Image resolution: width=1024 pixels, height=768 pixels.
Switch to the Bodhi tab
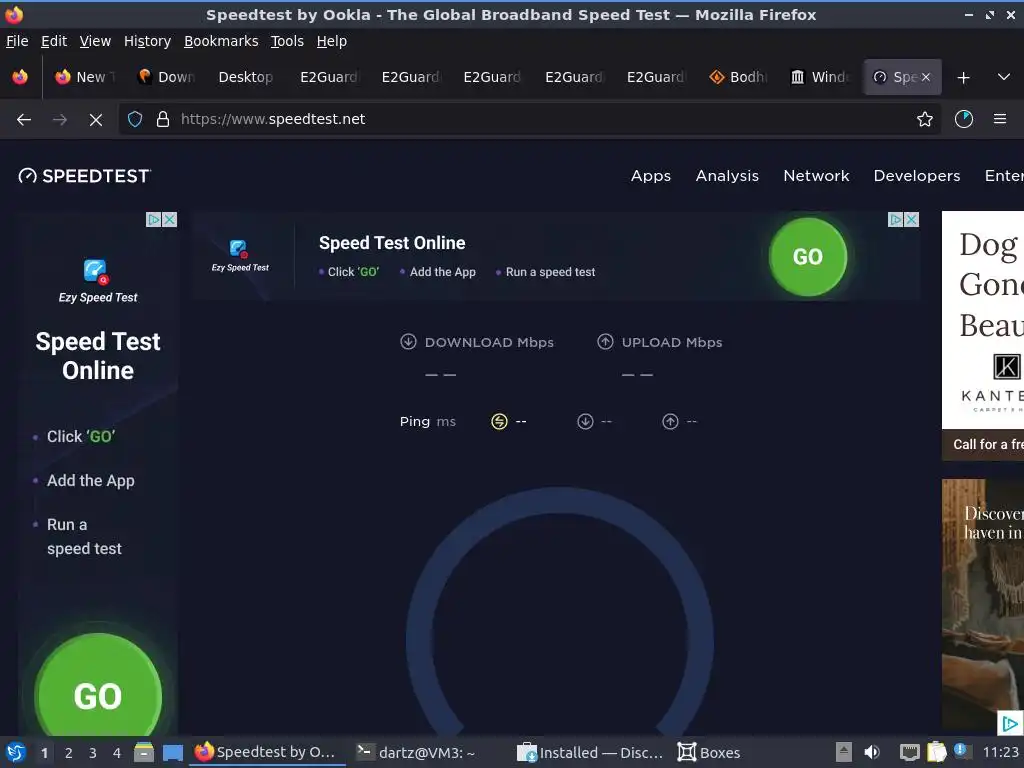[x=737, y=77]
